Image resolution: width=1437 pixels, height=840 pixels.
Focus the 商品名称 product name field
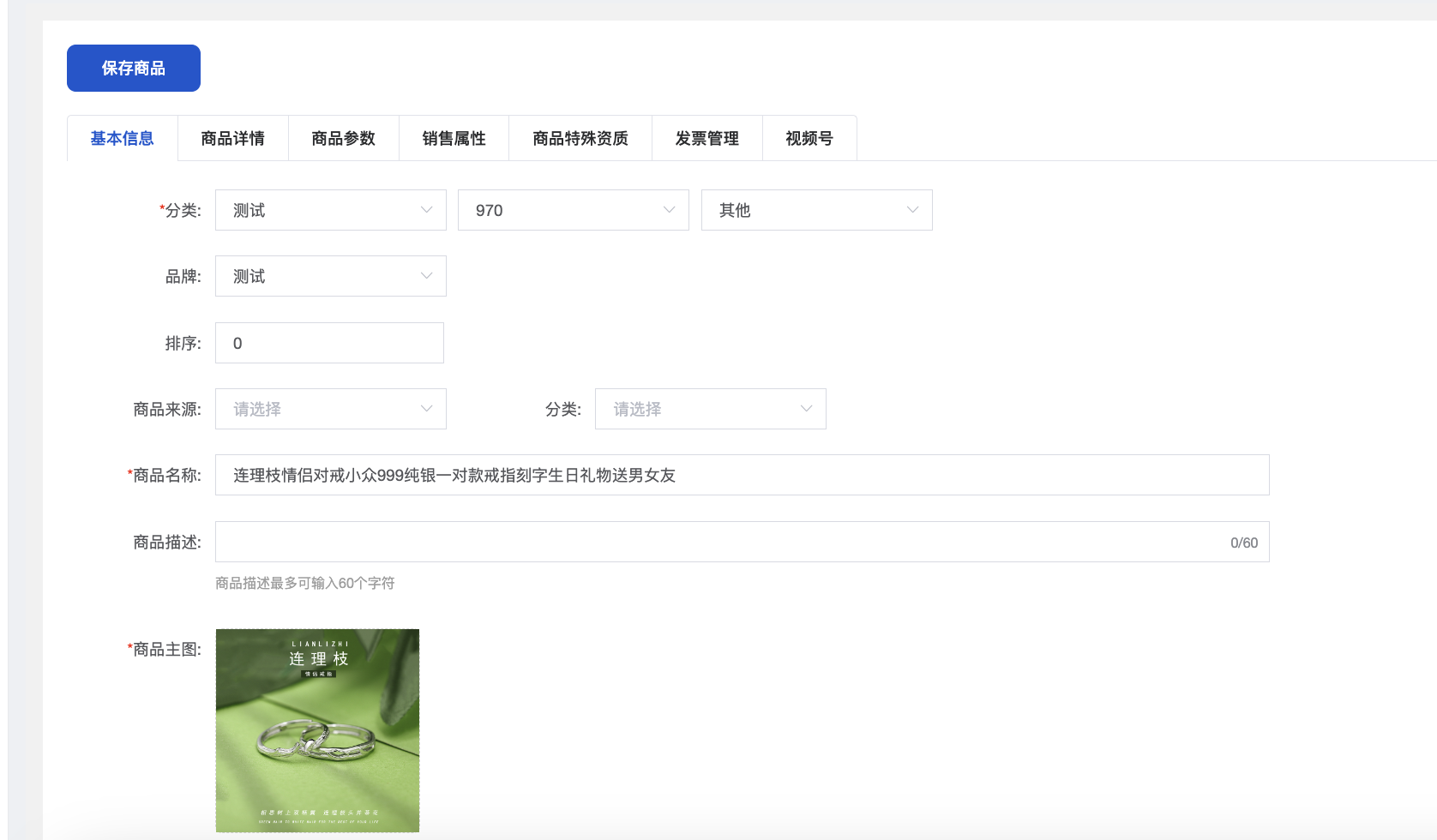pyautogui.click(x=742, y=475)
